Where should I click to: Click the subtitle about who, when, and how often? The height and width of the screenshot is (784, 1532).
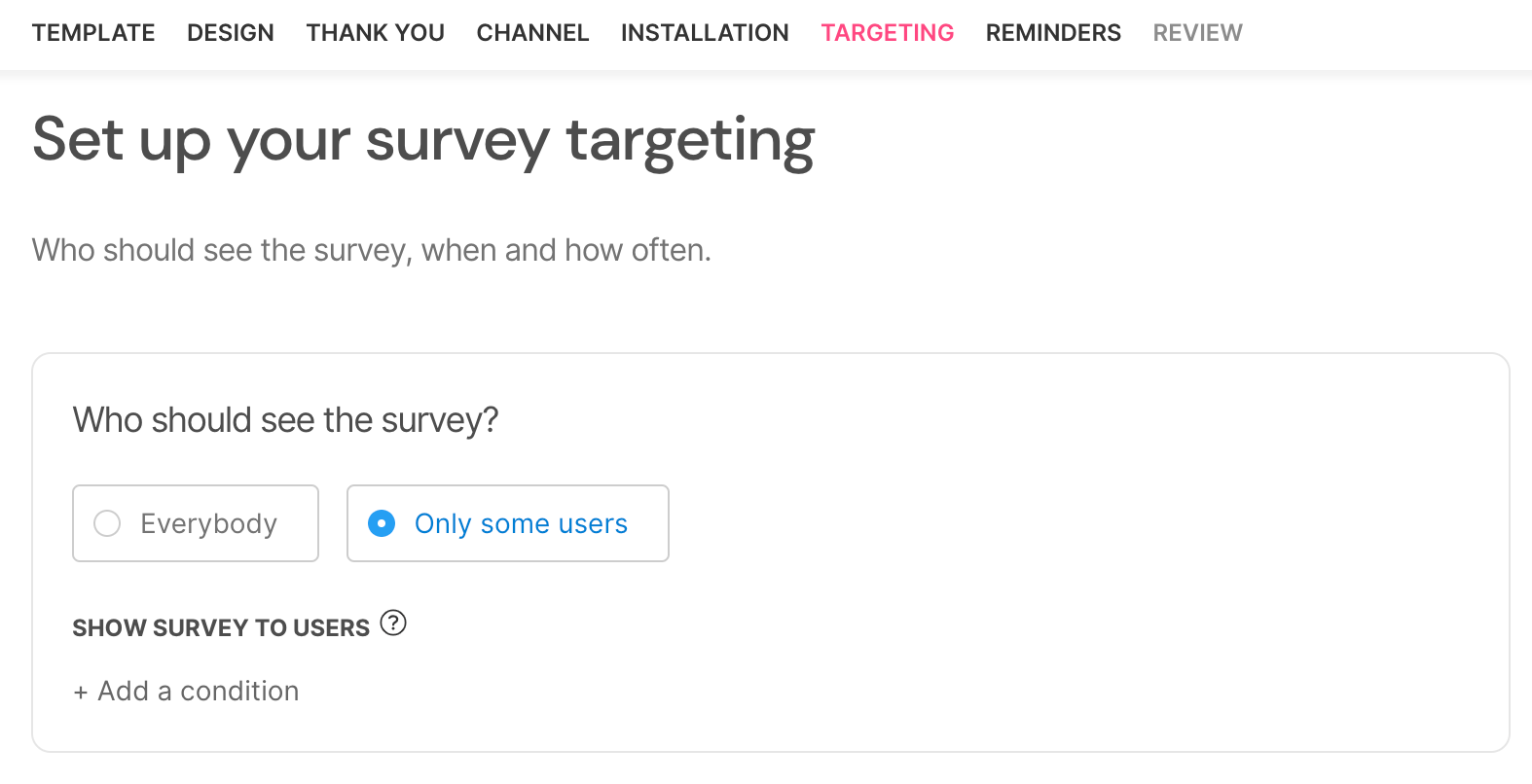pos(372,251)
